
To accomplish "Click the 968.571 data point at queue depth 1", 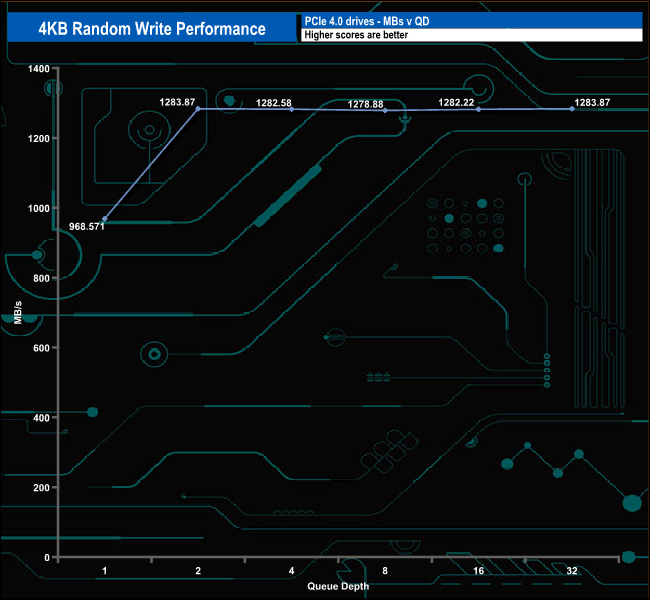I will coord(105,219).
